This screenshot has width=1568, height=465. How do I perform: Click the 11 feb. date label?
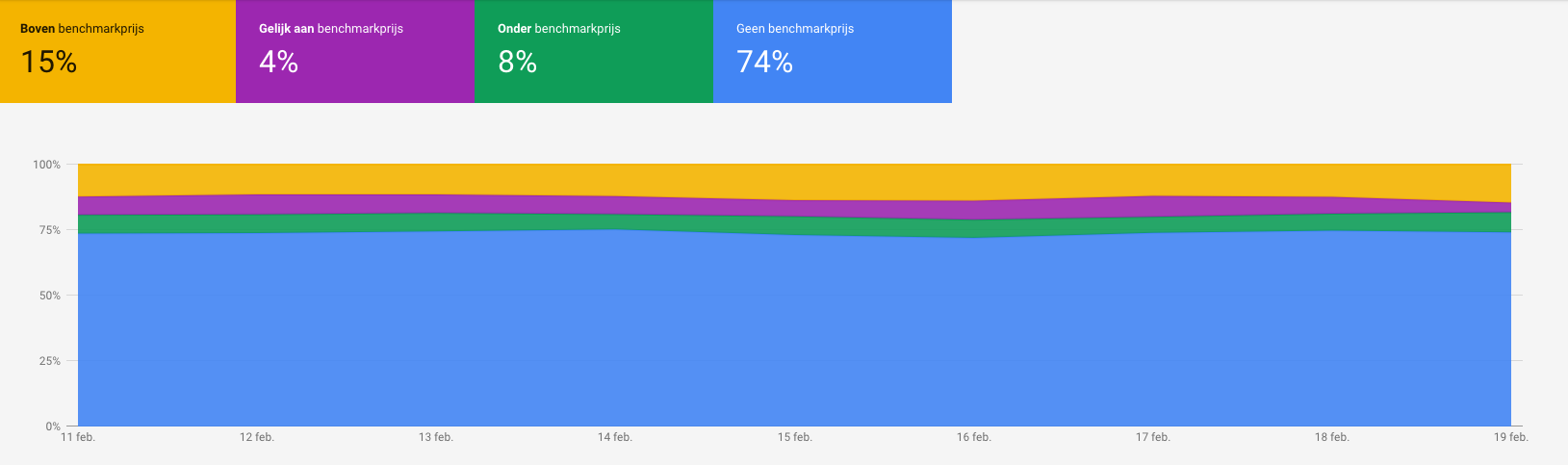click(x=78, y=437)
